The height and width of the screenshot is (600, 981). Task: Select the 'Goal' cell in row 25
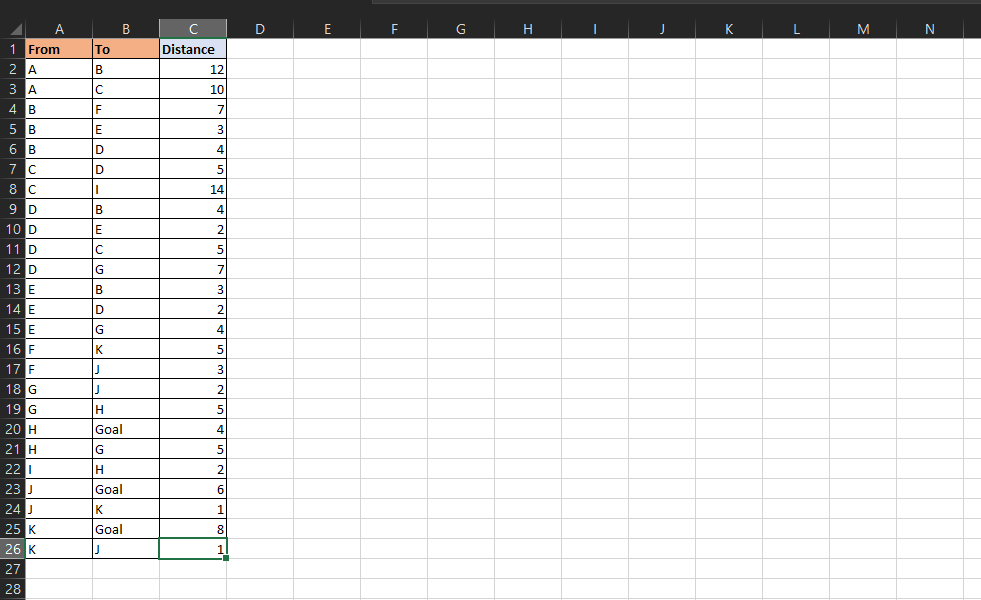point(125,529)
